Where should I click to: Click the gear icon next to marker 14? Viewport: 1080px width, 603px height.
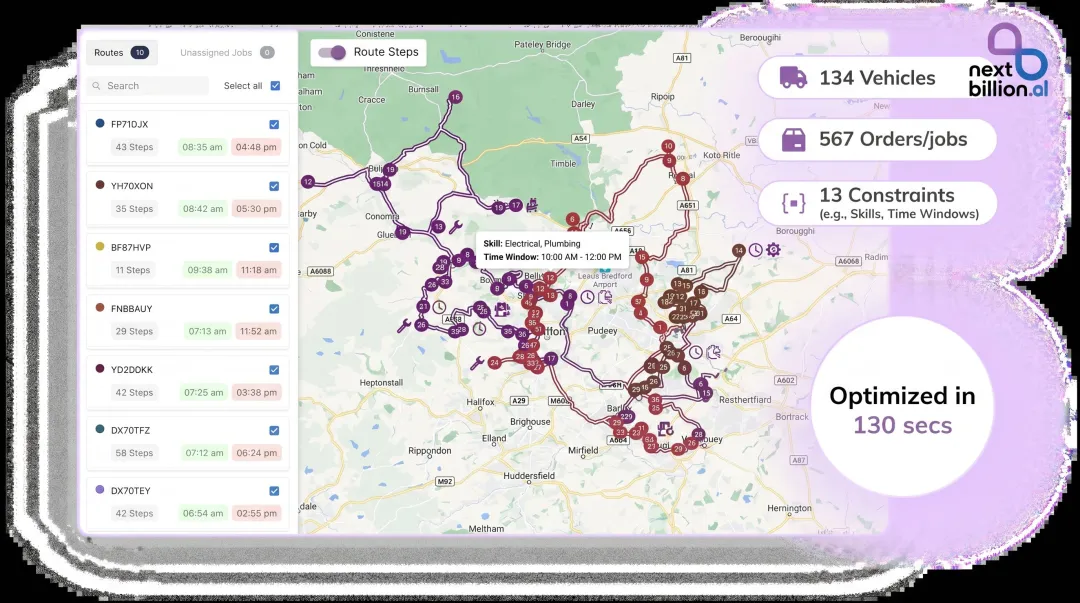tap(773, 249)
